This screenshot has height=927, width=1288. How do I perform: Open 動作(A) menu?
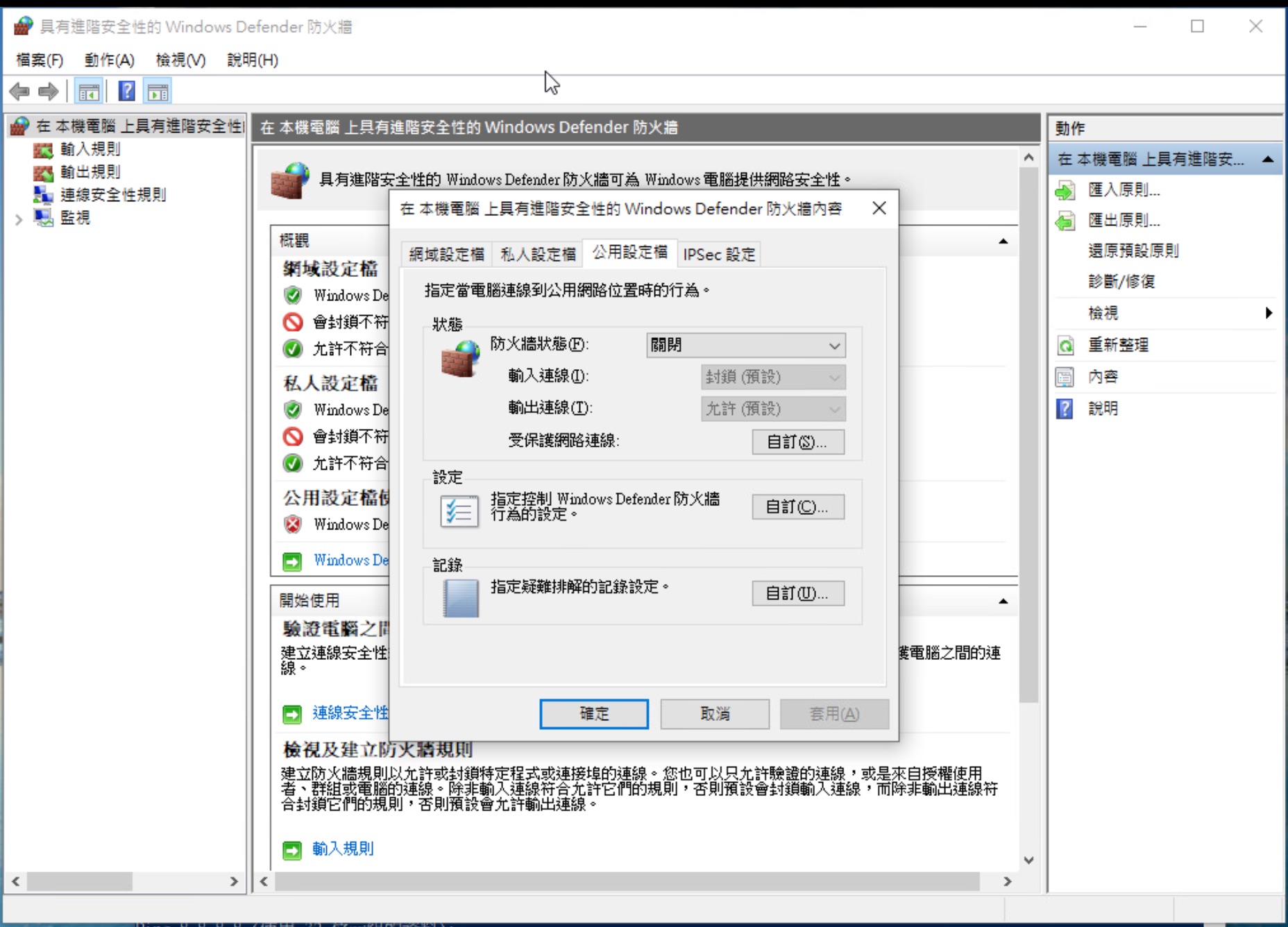click(x=109, y=60)
